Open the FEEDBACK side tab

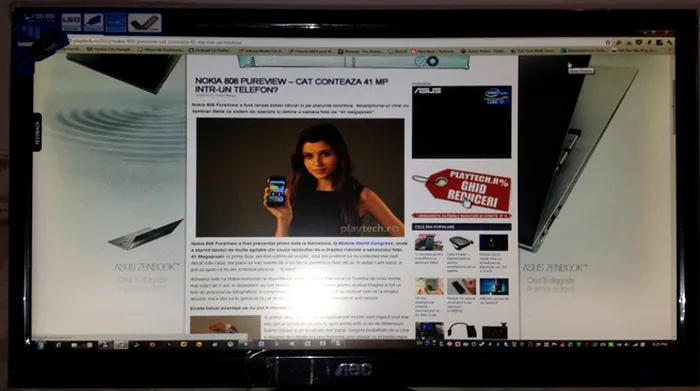(x=38, y=132)
